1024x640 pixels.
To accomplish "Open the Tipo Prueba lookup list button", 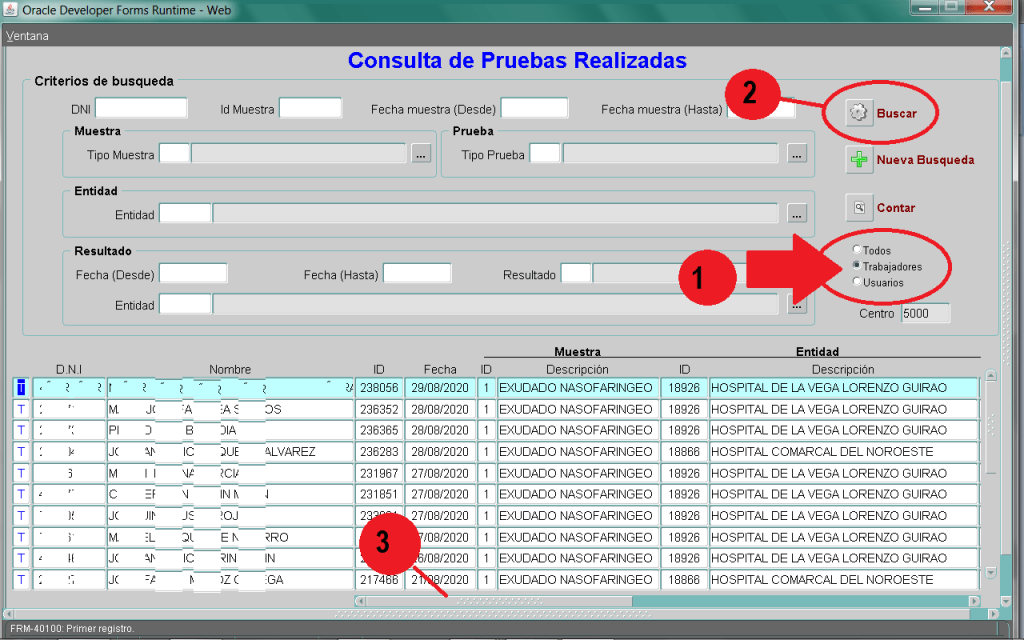I will (x=796, y=154).
